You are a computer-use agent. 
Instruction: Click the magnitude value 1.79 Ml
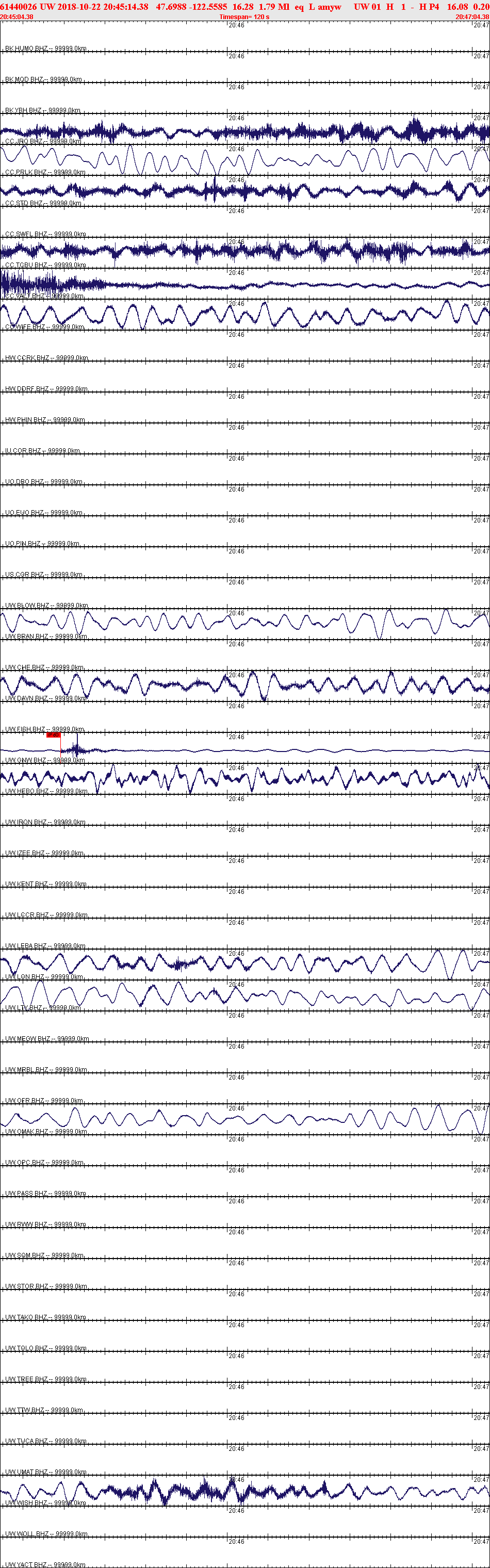[274, 7]
